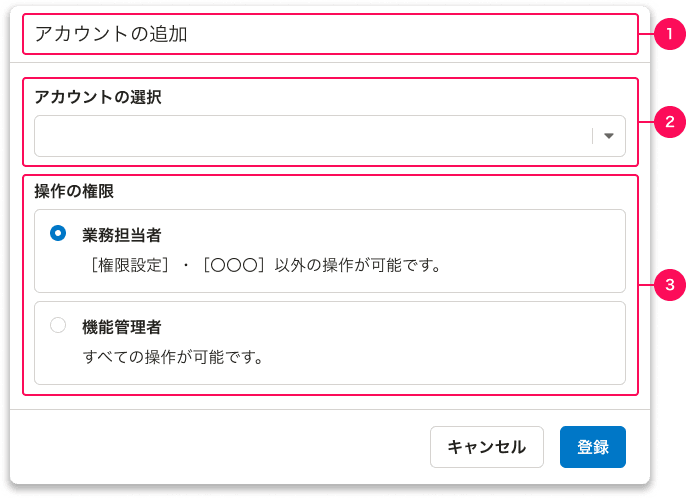Click the ［権限設定］ description under 業務担当者
686x498 pixels.
click(261, 266)
